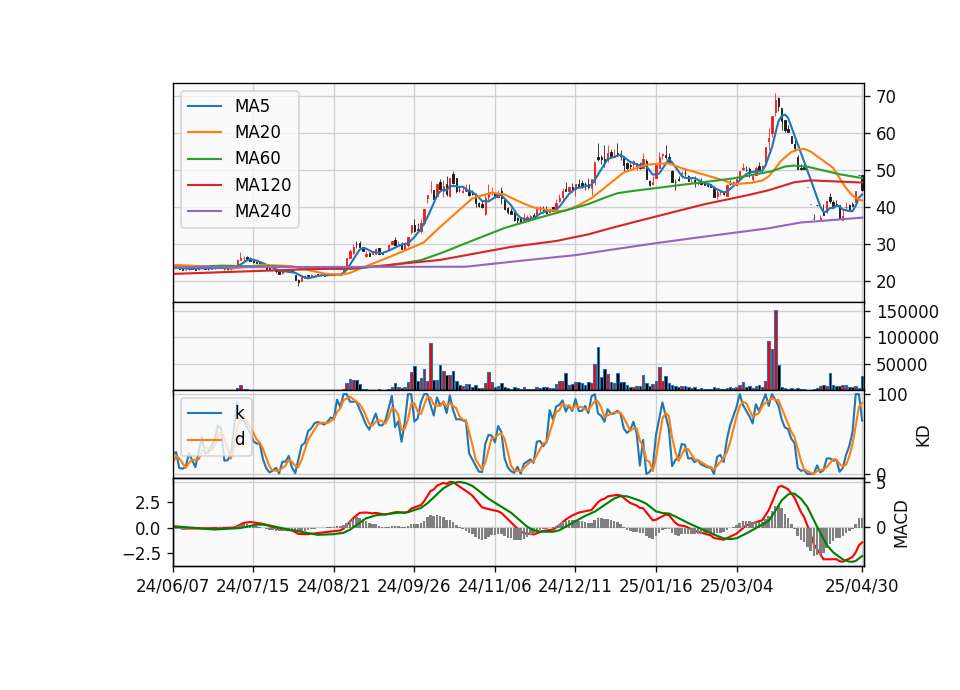
Task: Click the MACD left axis value 0.0
Action: click(x=148, y=528)
